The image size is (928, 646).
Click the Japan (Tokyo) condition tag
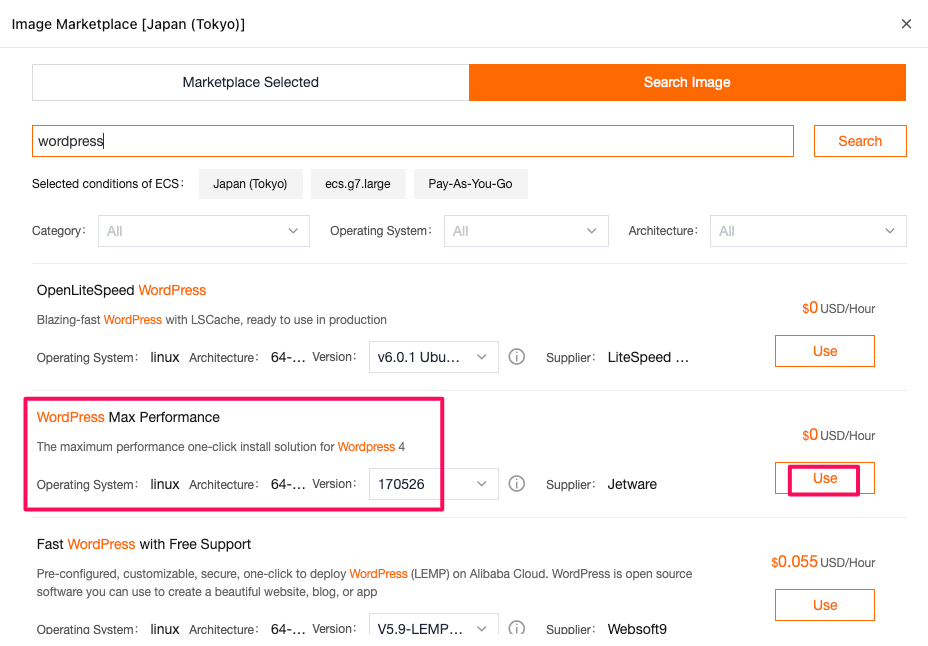tap(250, 184)
